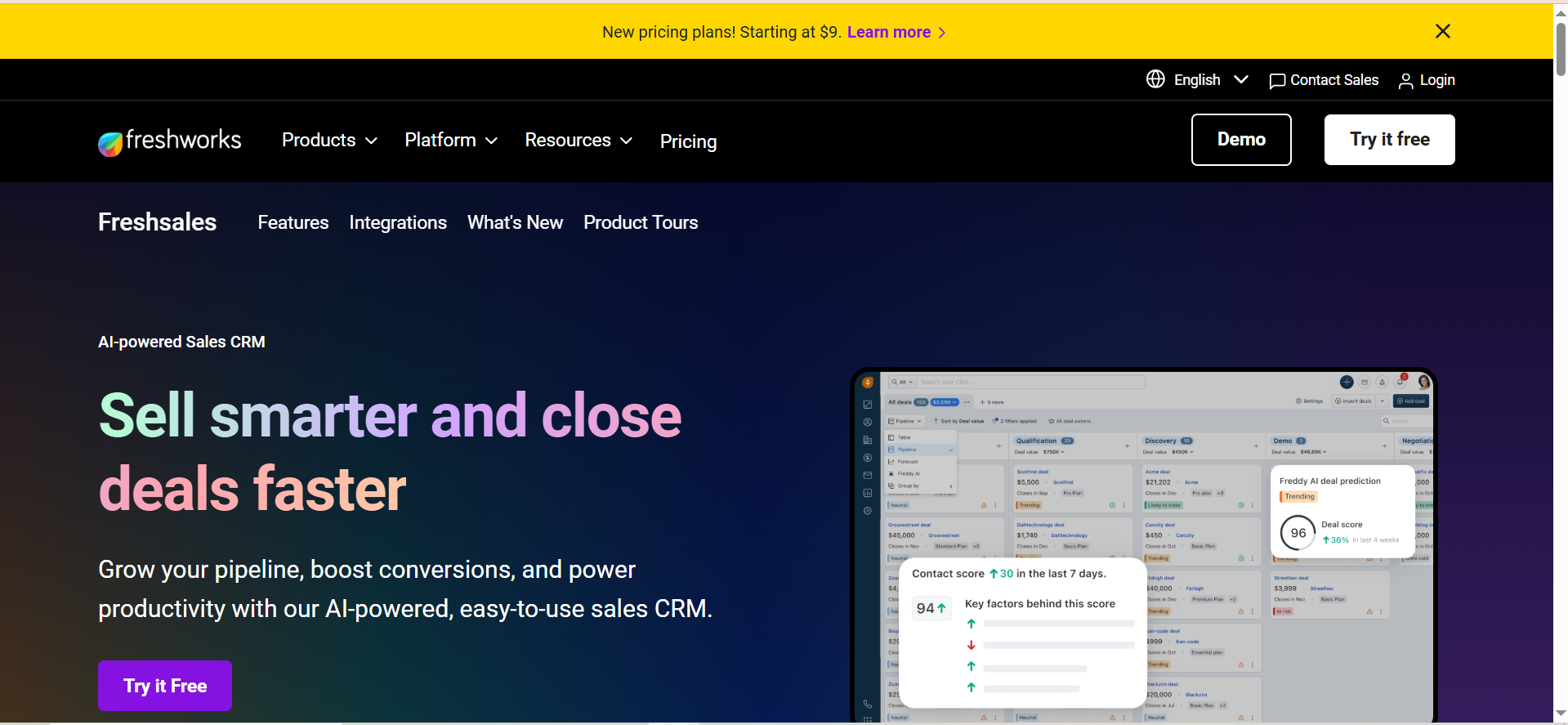Click the settings gear in preview sidebar

pyautogui.click(x=868, y=511)
